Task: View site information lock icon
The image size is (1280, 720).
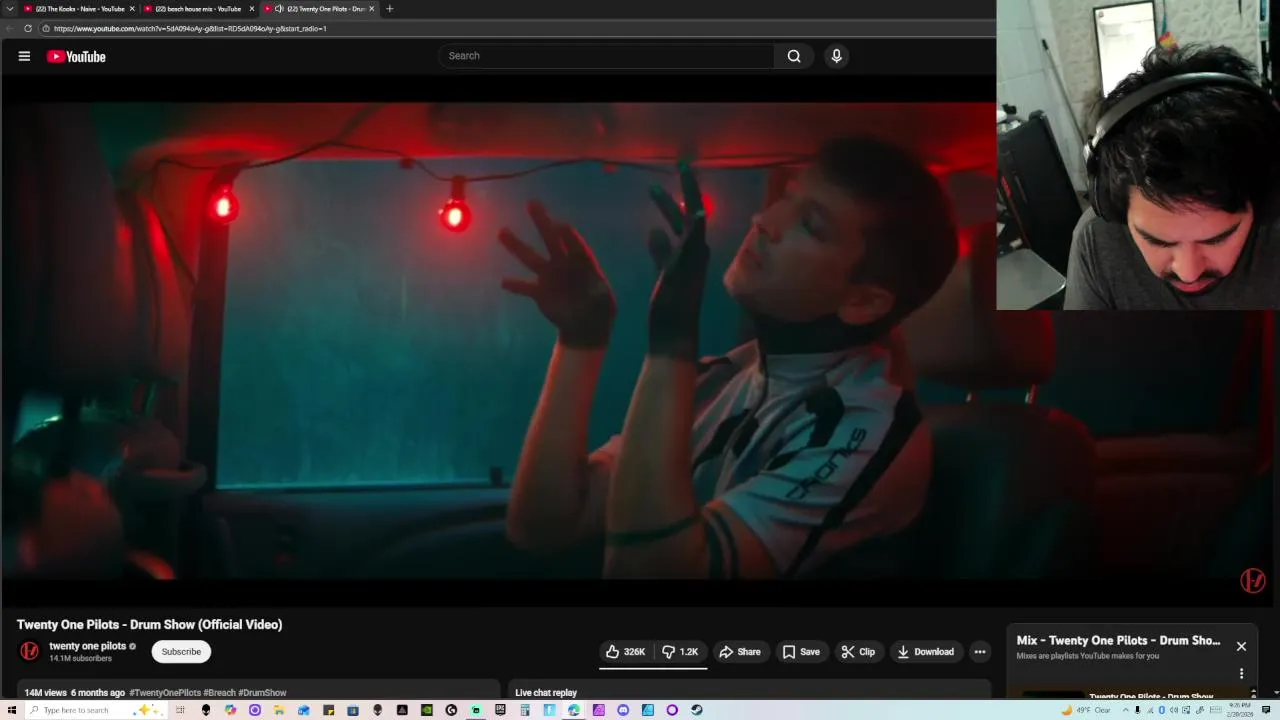Action: coord(46,28)
